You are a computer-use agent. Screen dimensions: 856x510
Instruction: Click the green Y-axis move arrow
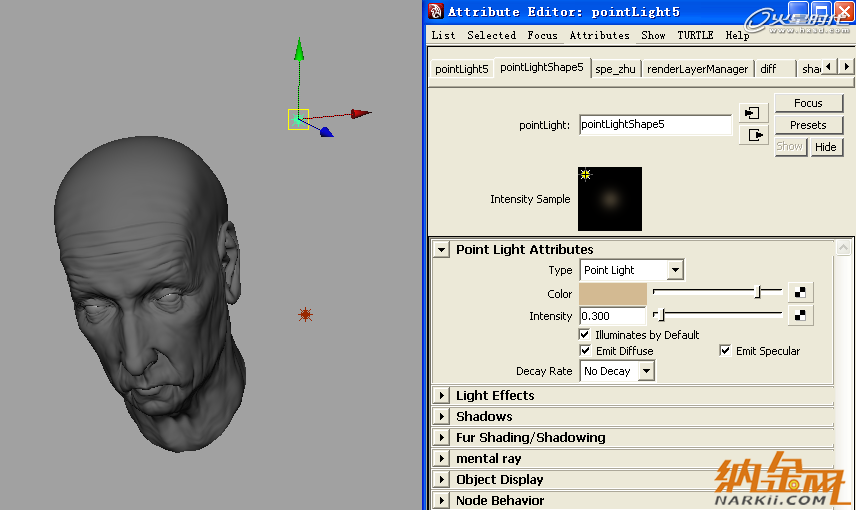coord(299,49)
